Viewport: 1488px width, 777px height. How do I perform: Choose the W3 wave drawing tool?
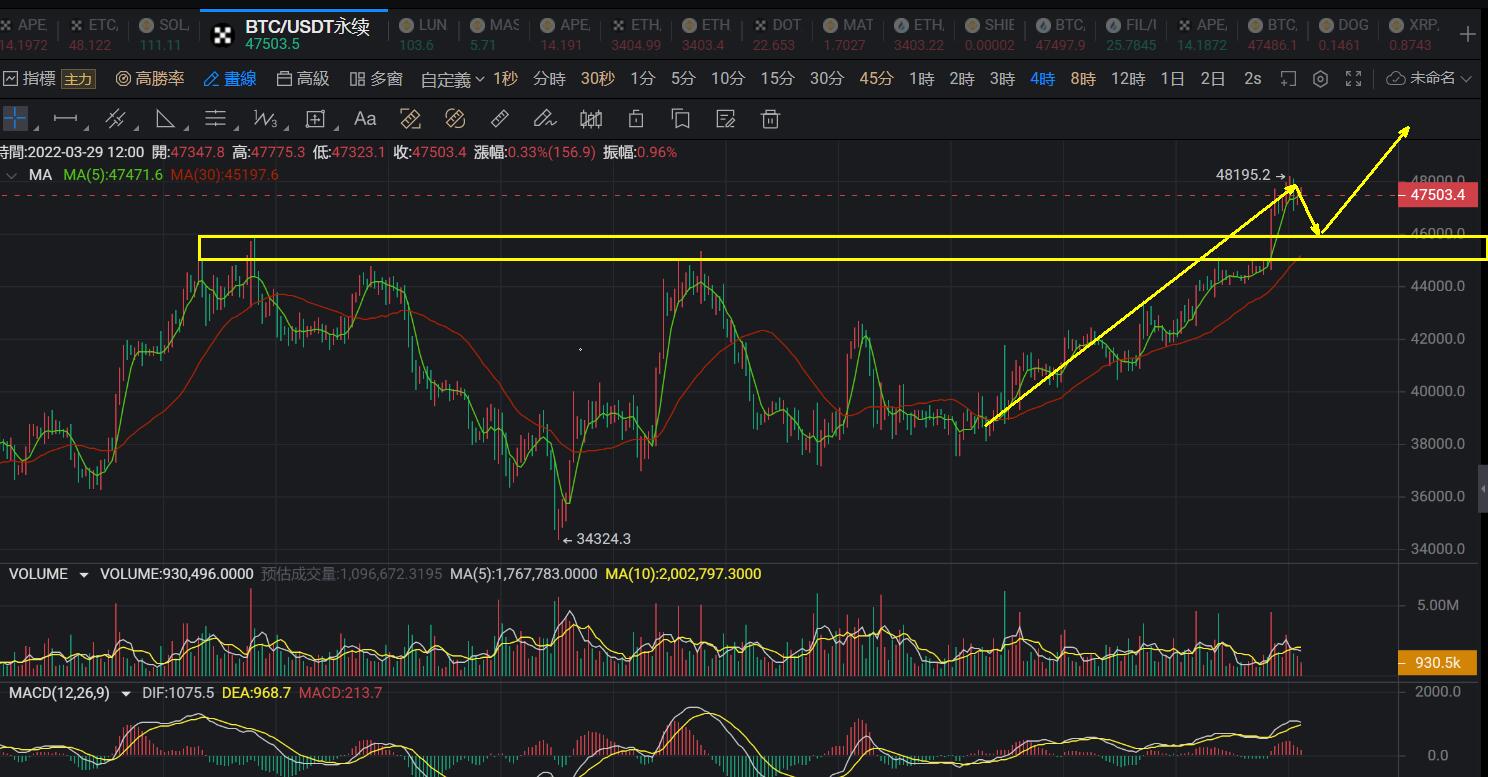(265, 119)
